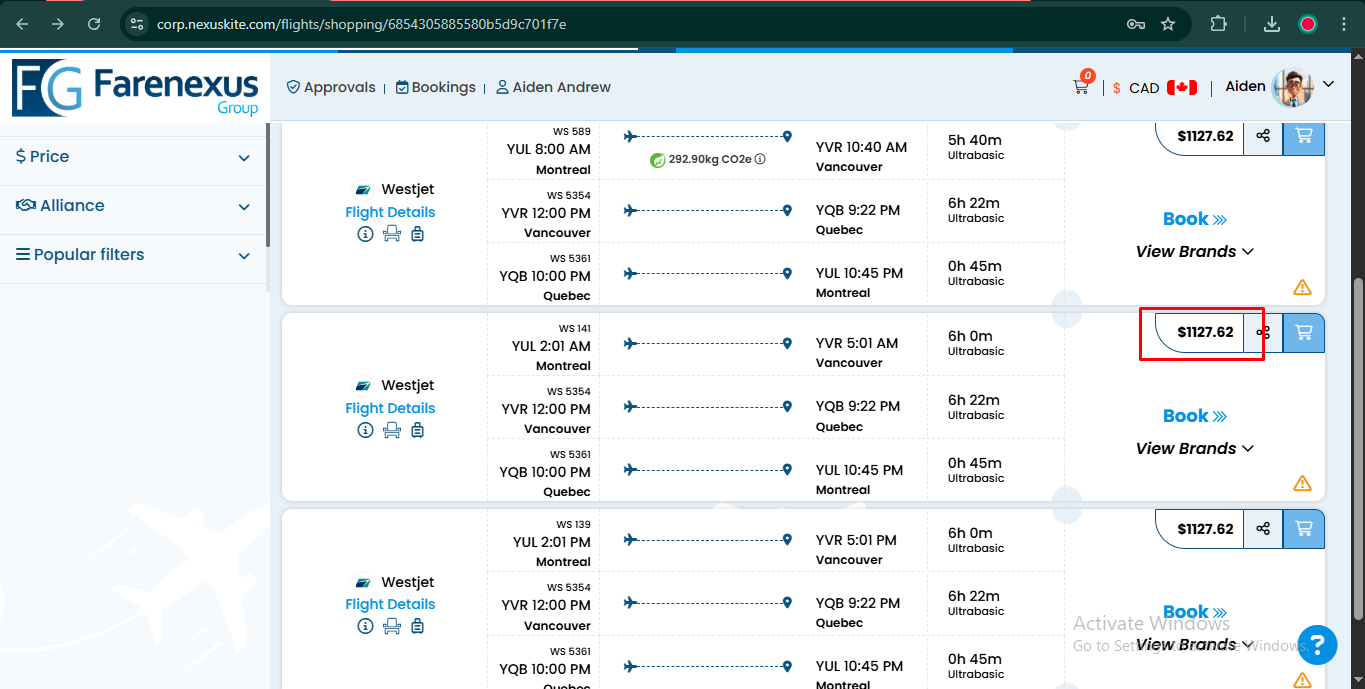
Task: Click $1127.62 price on the YUL 8:00 AM itinerary
Action: coord(1205,136)
